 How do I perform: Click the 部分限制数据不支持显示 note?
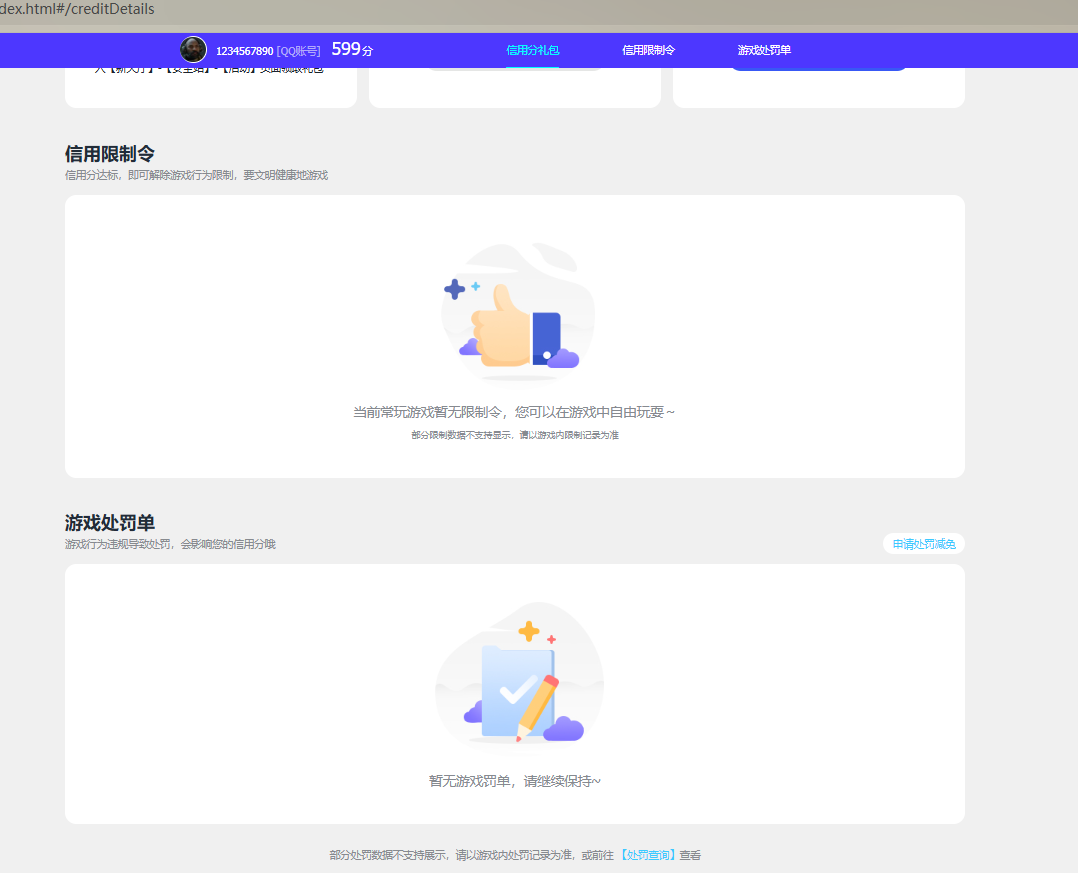[x=515, y=435]
